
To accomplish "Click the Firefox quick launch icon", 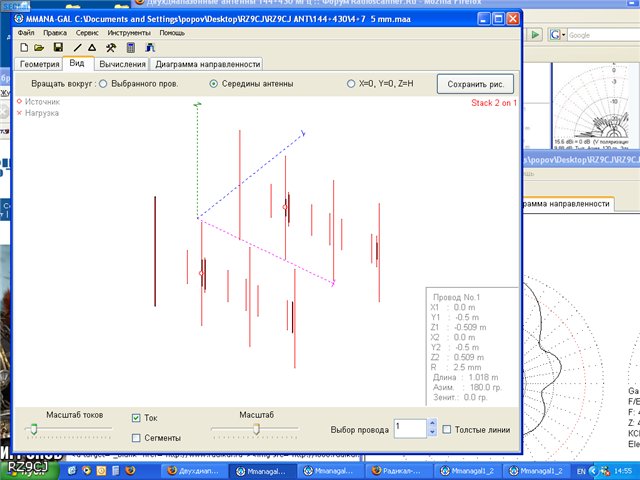I will [130, 470].
